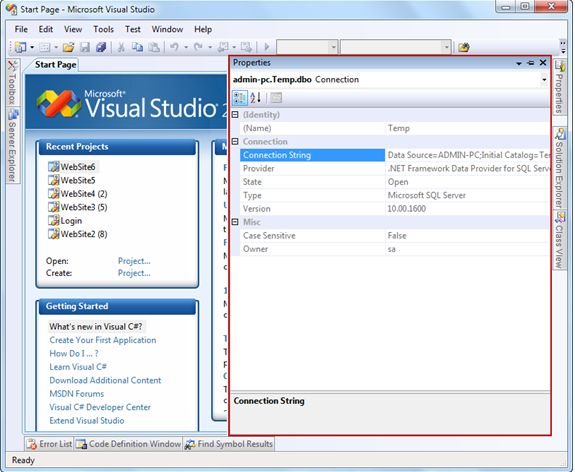Viewport: 575px width, 472px height.
Task: Open the View menu
Action: 73,29
